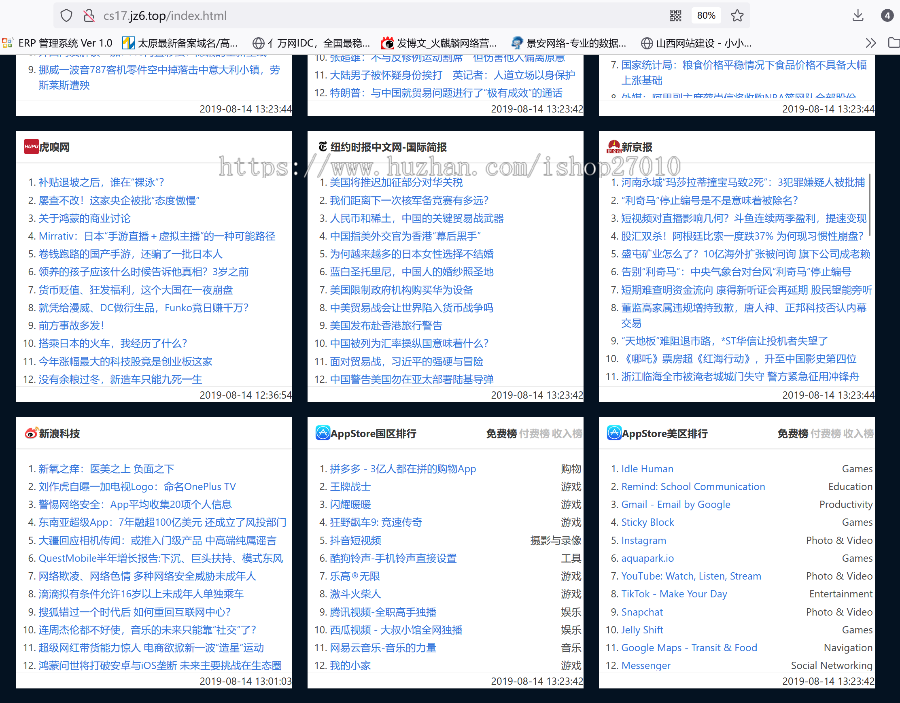Switch to 付费榜 tab in AppStore国区排行

[534, 434]
